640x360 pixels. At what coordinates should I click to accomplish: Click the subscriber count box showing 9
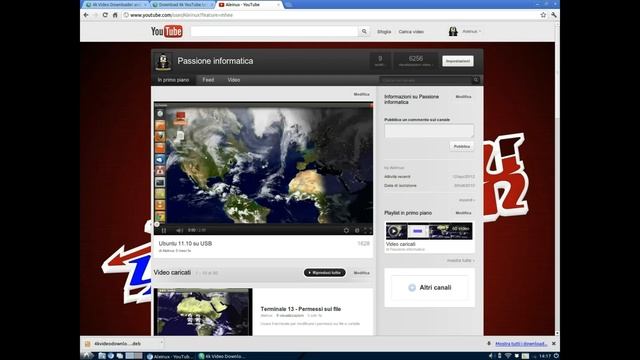[380, 61]
